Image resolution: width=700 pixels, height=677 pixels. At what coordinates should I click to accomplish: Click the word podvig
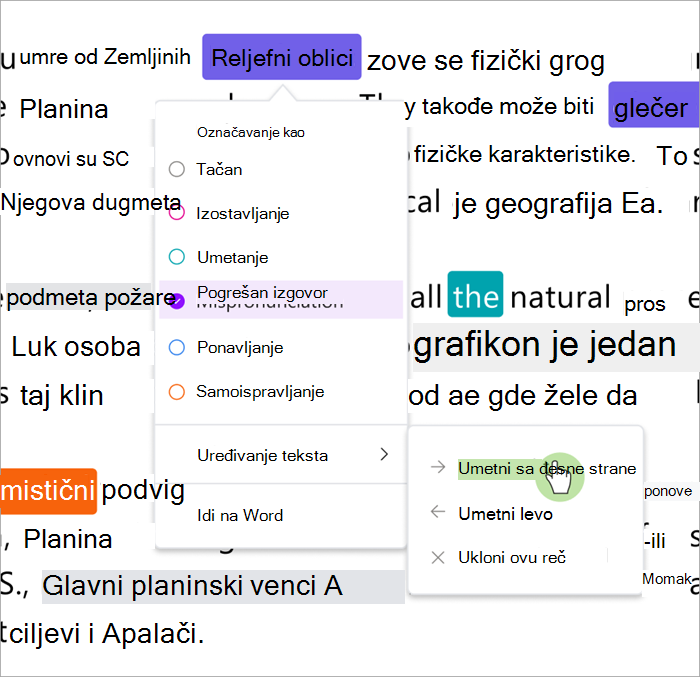(143, 492)
